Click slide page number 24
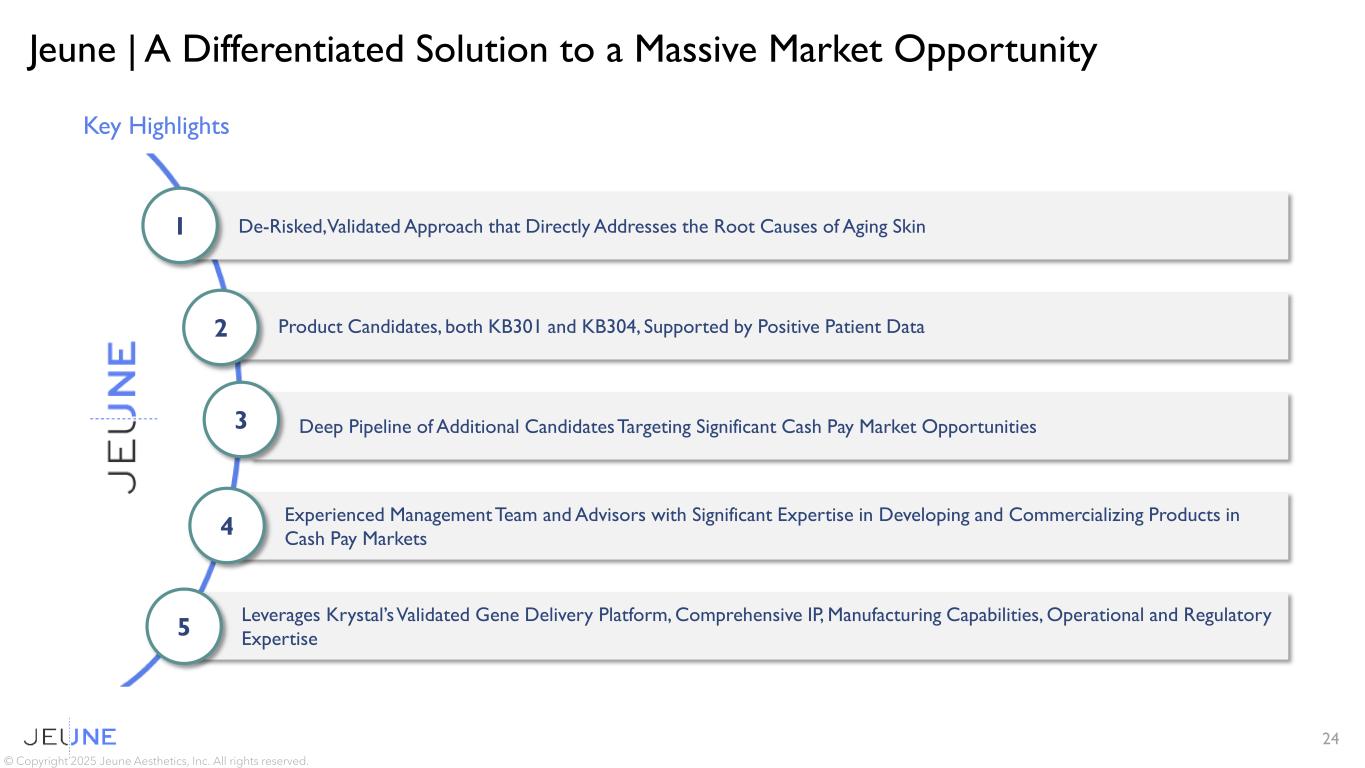1365x768 pixels. point(1330,739)
